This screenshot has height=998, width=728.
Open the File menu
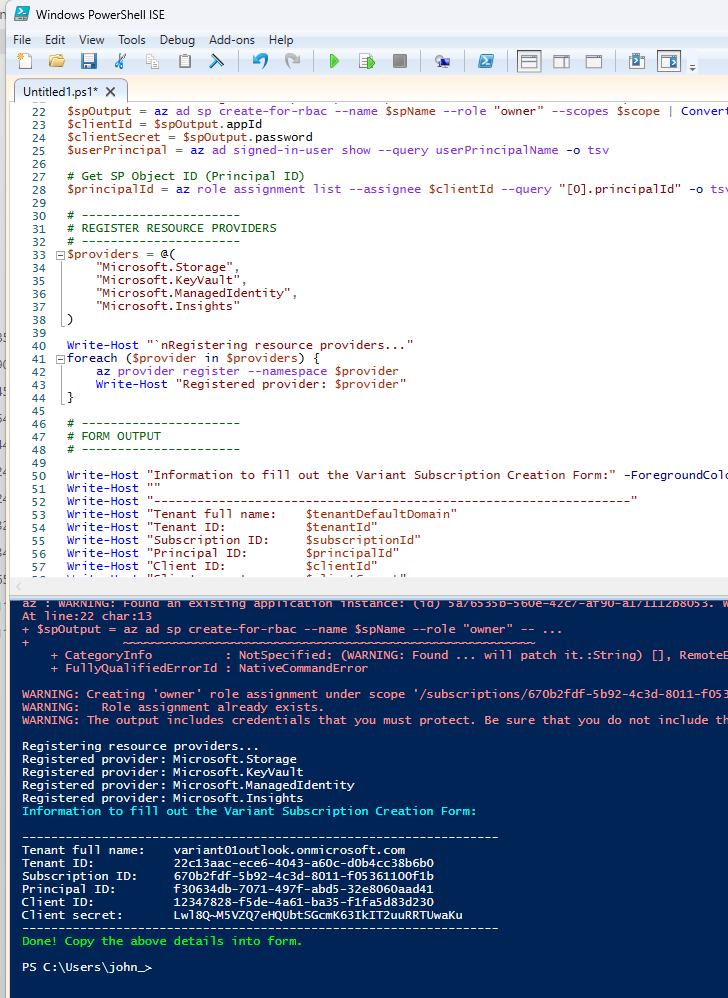point(22,39)
